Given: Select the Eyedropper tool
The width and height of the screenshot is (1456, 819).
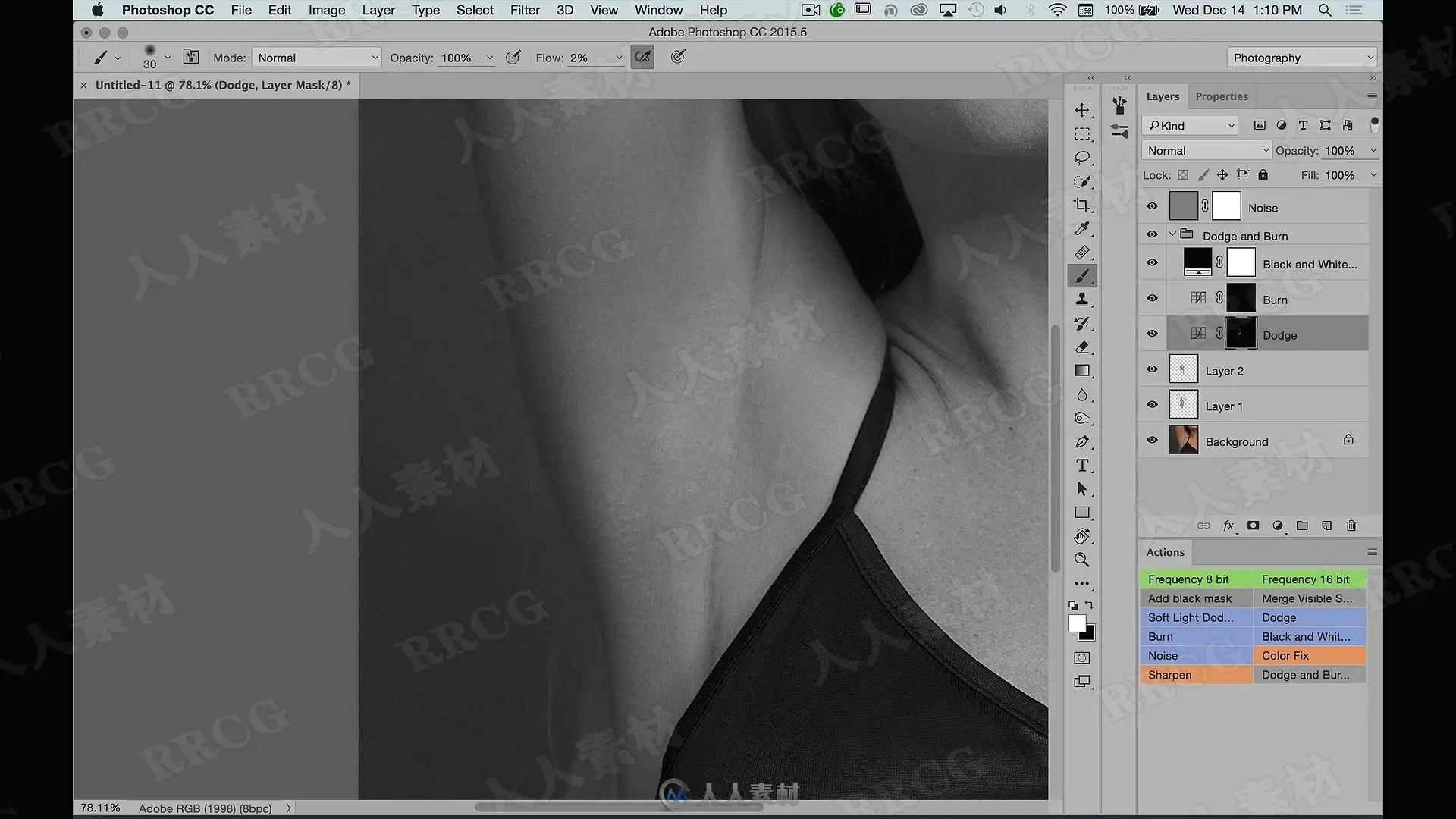Looking at the screenshot, I should (x=1082, y=228).
